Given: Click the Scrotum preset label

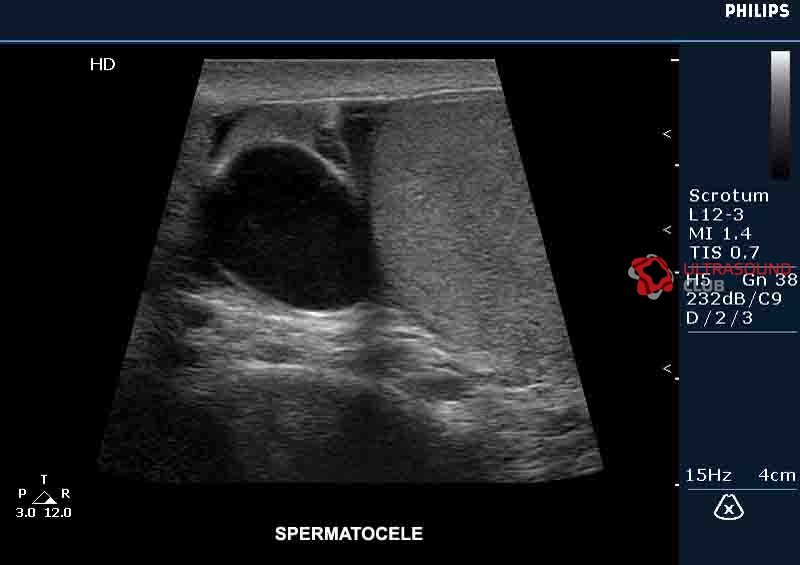Looking at the screenshot, I should [729, 195].
